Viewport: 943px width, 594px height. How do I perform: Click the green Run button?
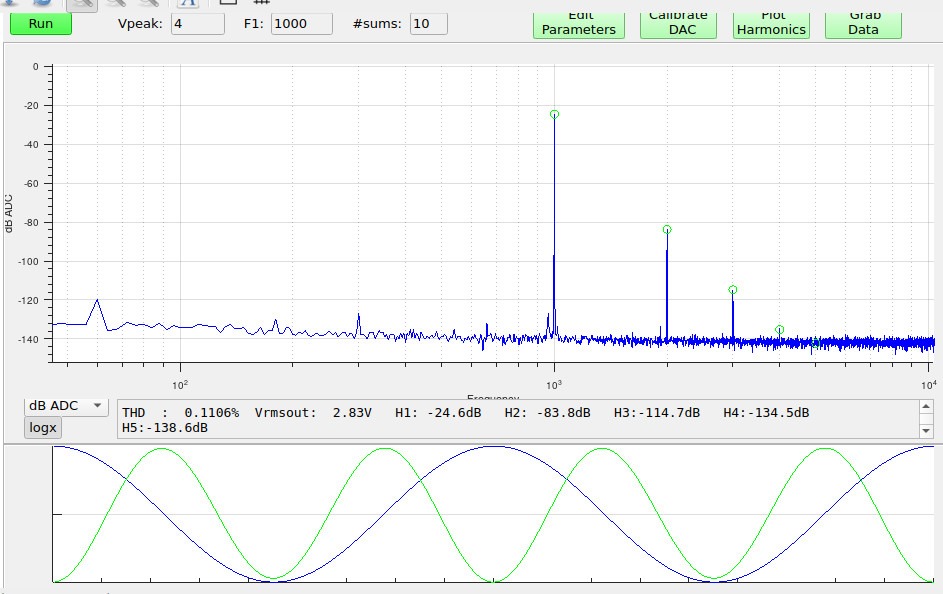tap(41, 23)
